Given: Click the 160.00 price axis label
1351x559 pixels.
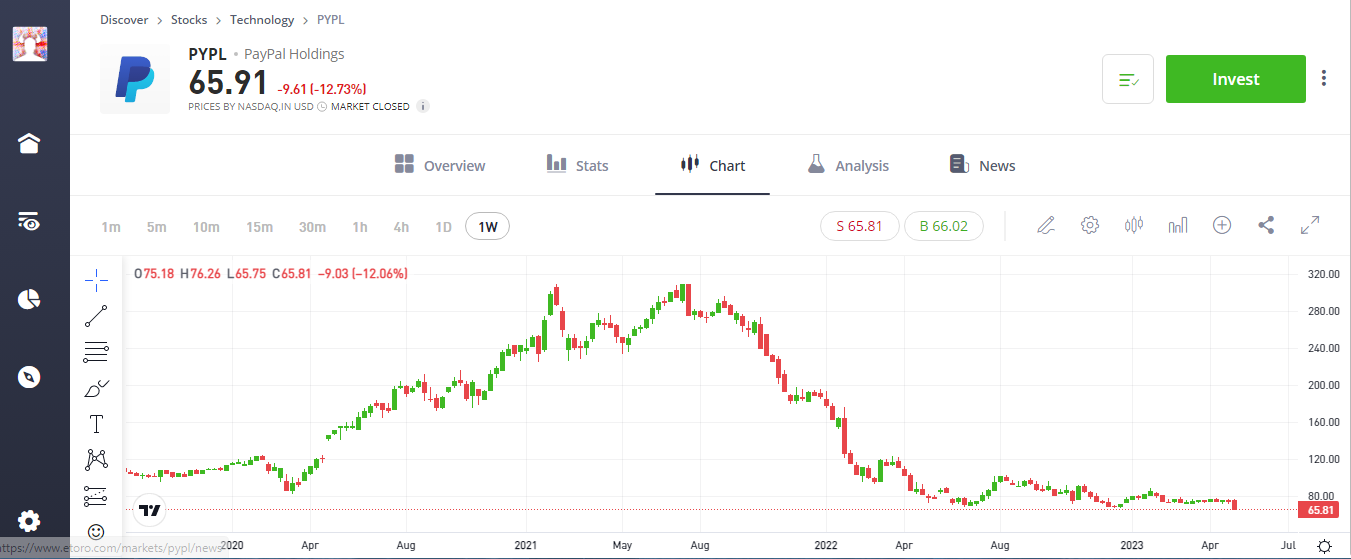Looking at the screenshot, I should tap(1323, 422).
